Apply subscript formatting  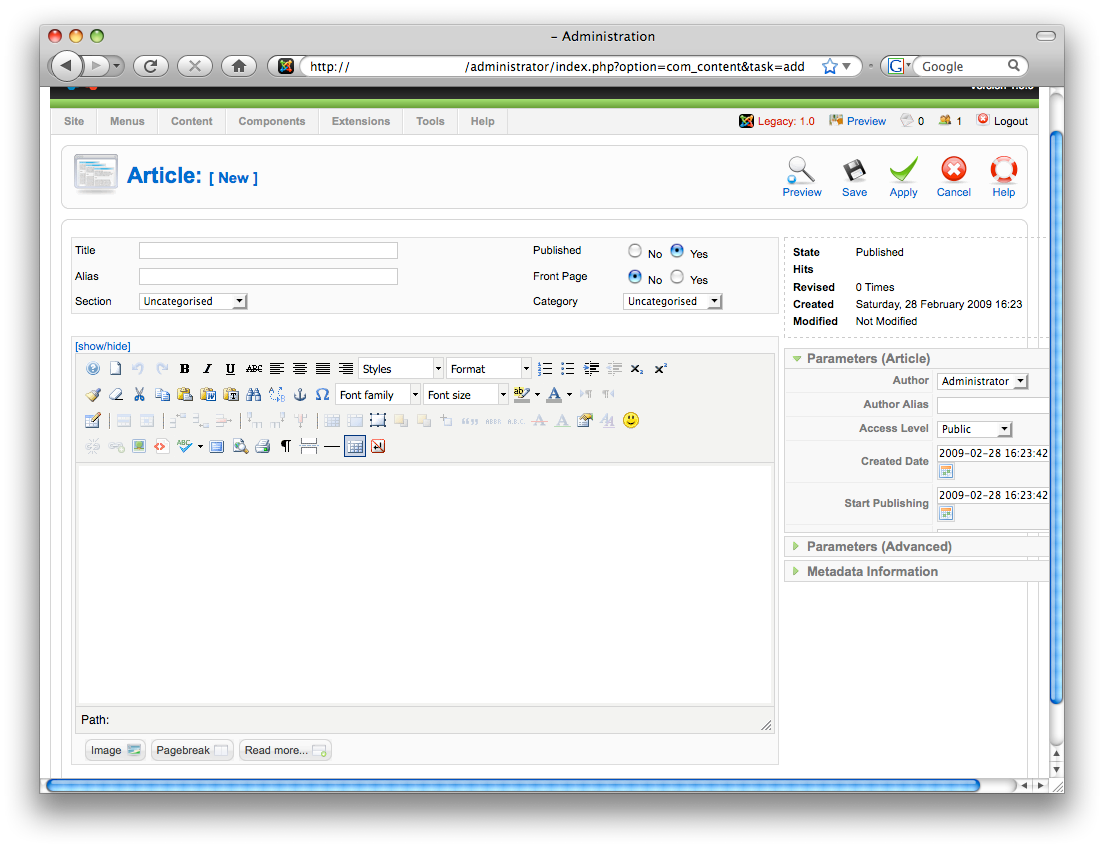636,368
